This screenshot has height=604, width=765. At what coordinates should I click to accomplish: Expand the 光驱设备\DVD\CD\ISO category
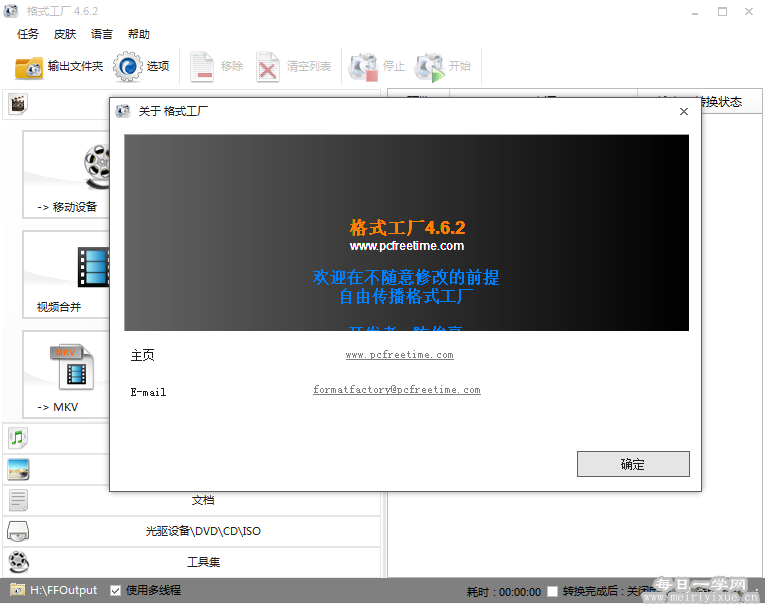(x=192, y=531)
